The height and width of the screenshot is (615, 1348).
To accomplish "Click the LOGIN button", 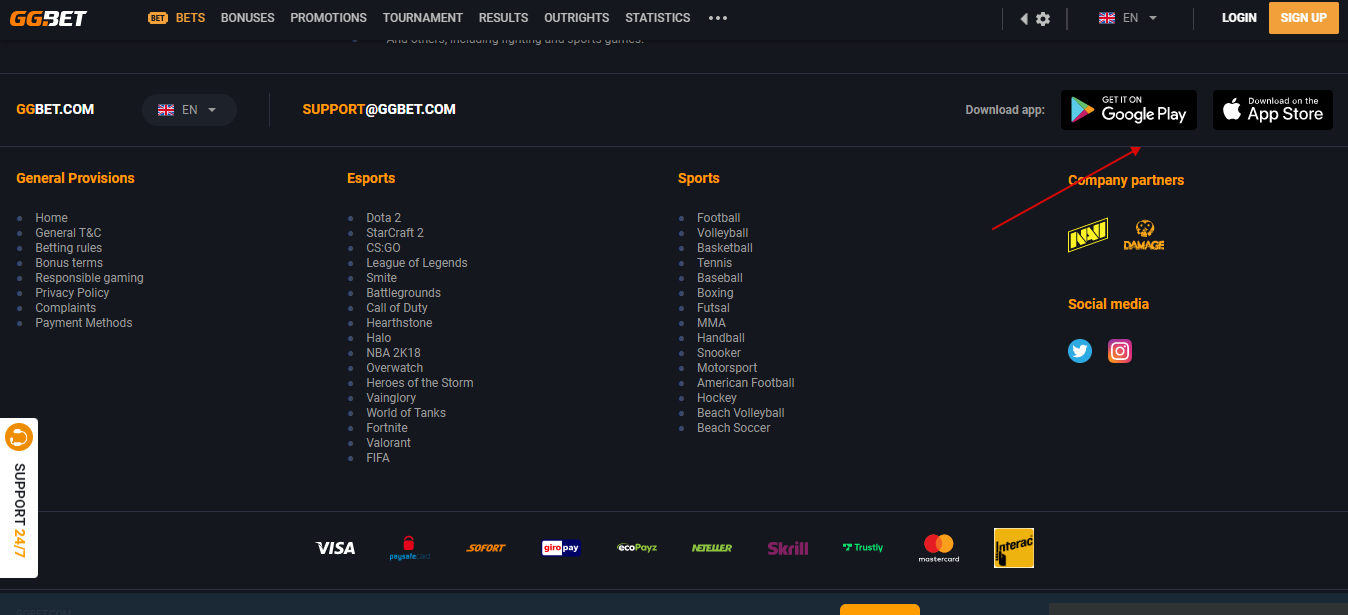I will point(1239,18).
